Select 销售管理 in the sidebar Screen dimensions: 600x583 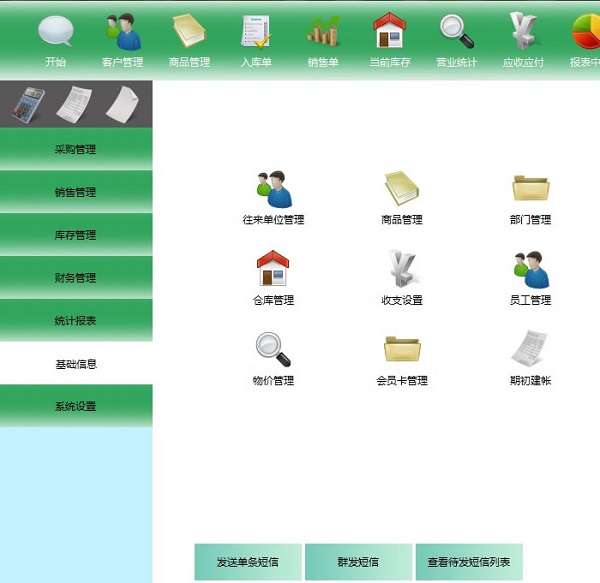pos(76,193)
